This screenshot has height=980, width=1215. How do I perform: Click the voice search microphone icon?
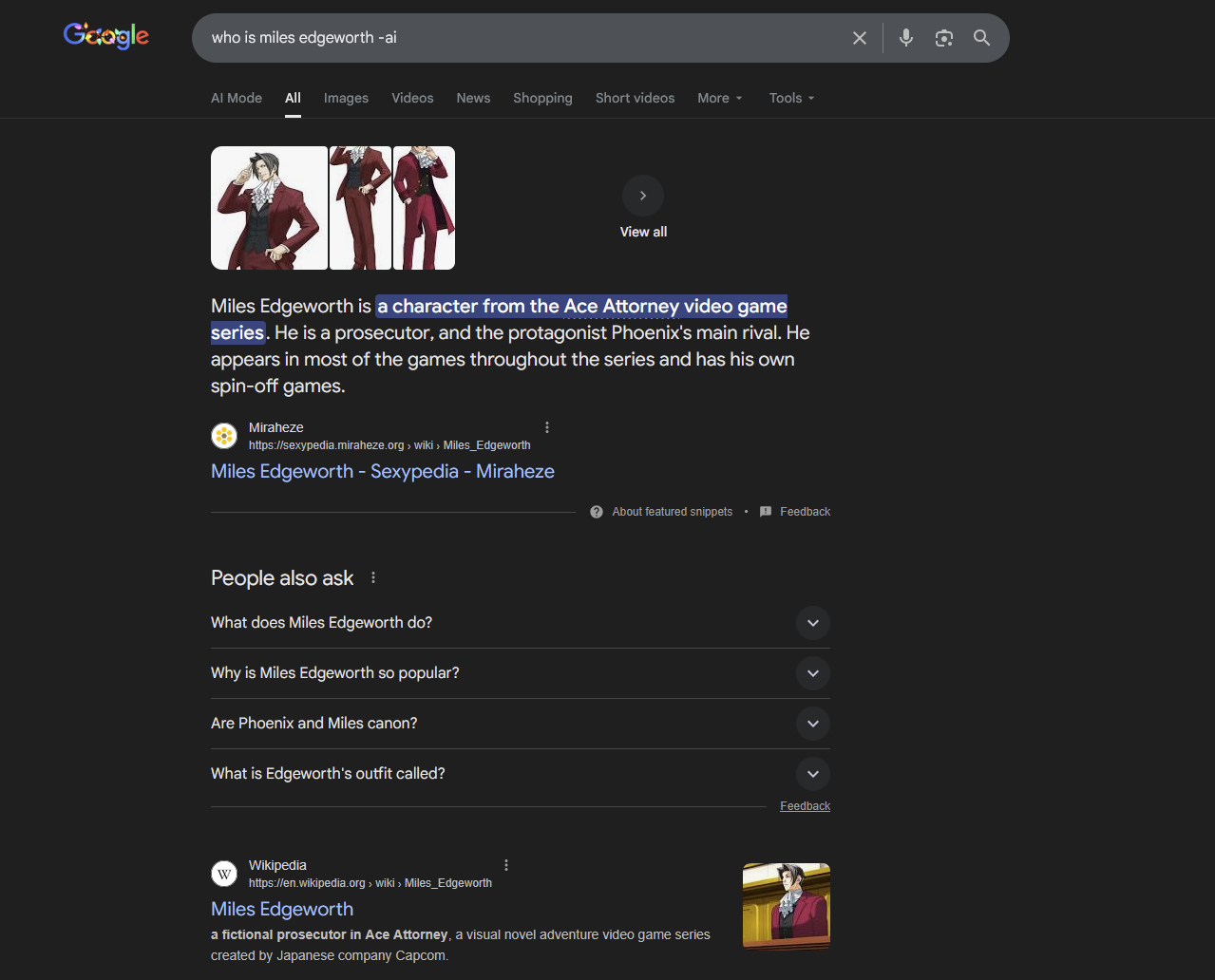(906, 38)
